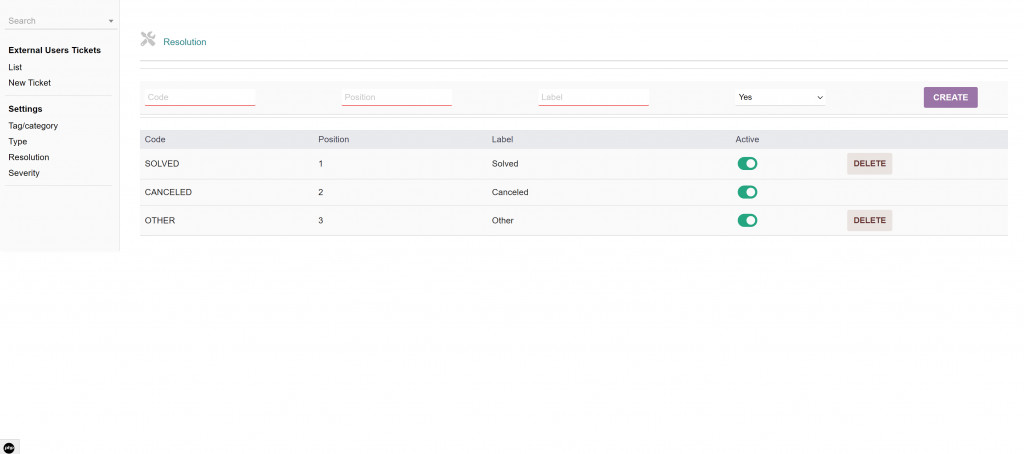Open New Ticket in the sidebar
This screenshot has width=1024, height=454.
pos(29,83)
